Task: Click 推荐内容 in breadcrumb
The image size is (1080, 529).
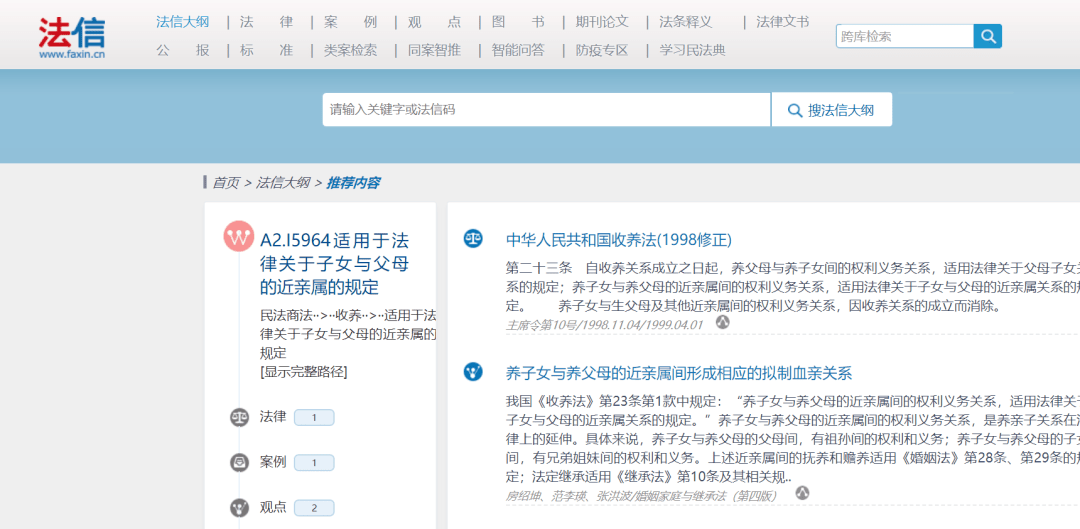Action: [x=353, y=183]
